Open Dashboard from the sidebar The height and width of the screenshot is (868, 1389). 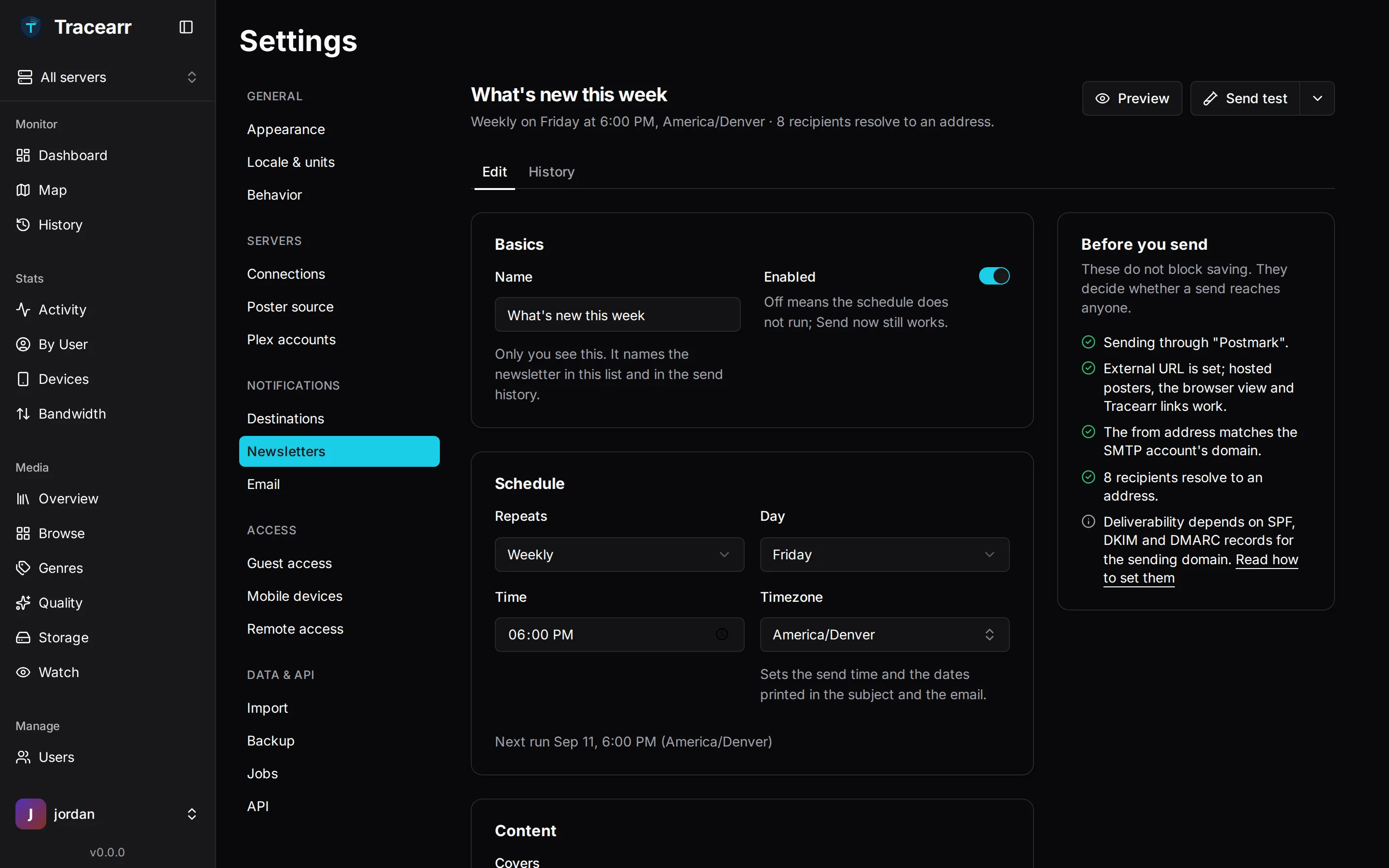[x=108, y=155]
